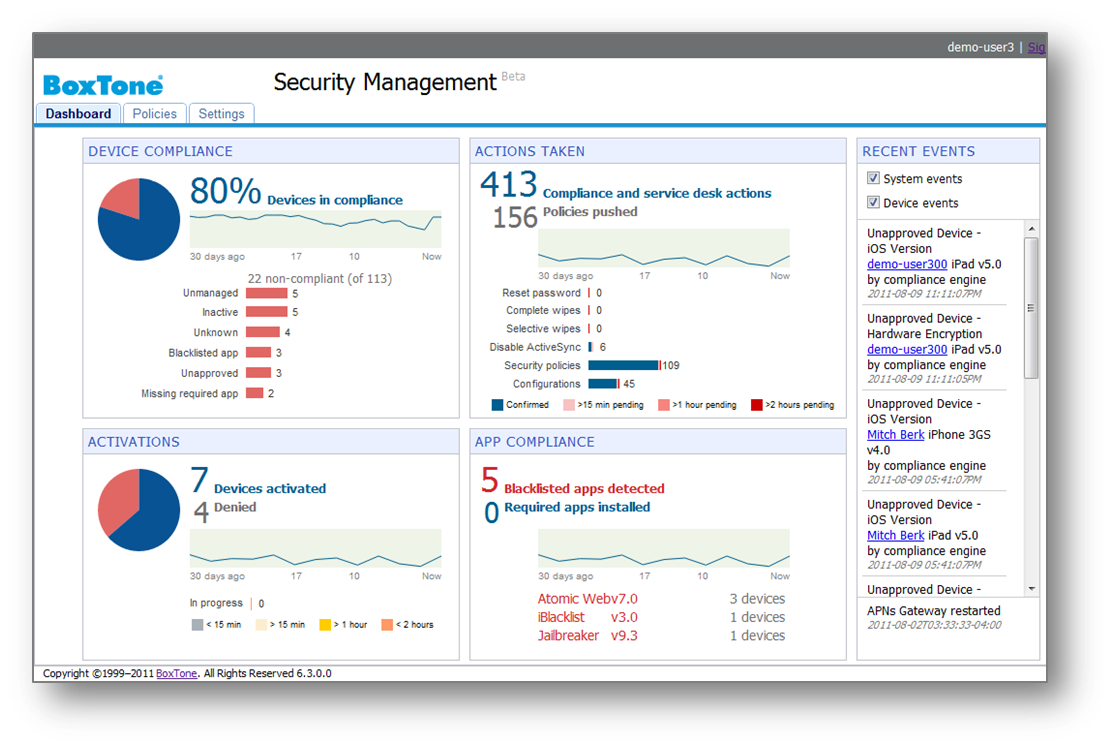The height and width of the screenshot is (748, 1113).
Task: Click the DEVICE COMPLIANCE panel header
Action: tap(271, 151)
